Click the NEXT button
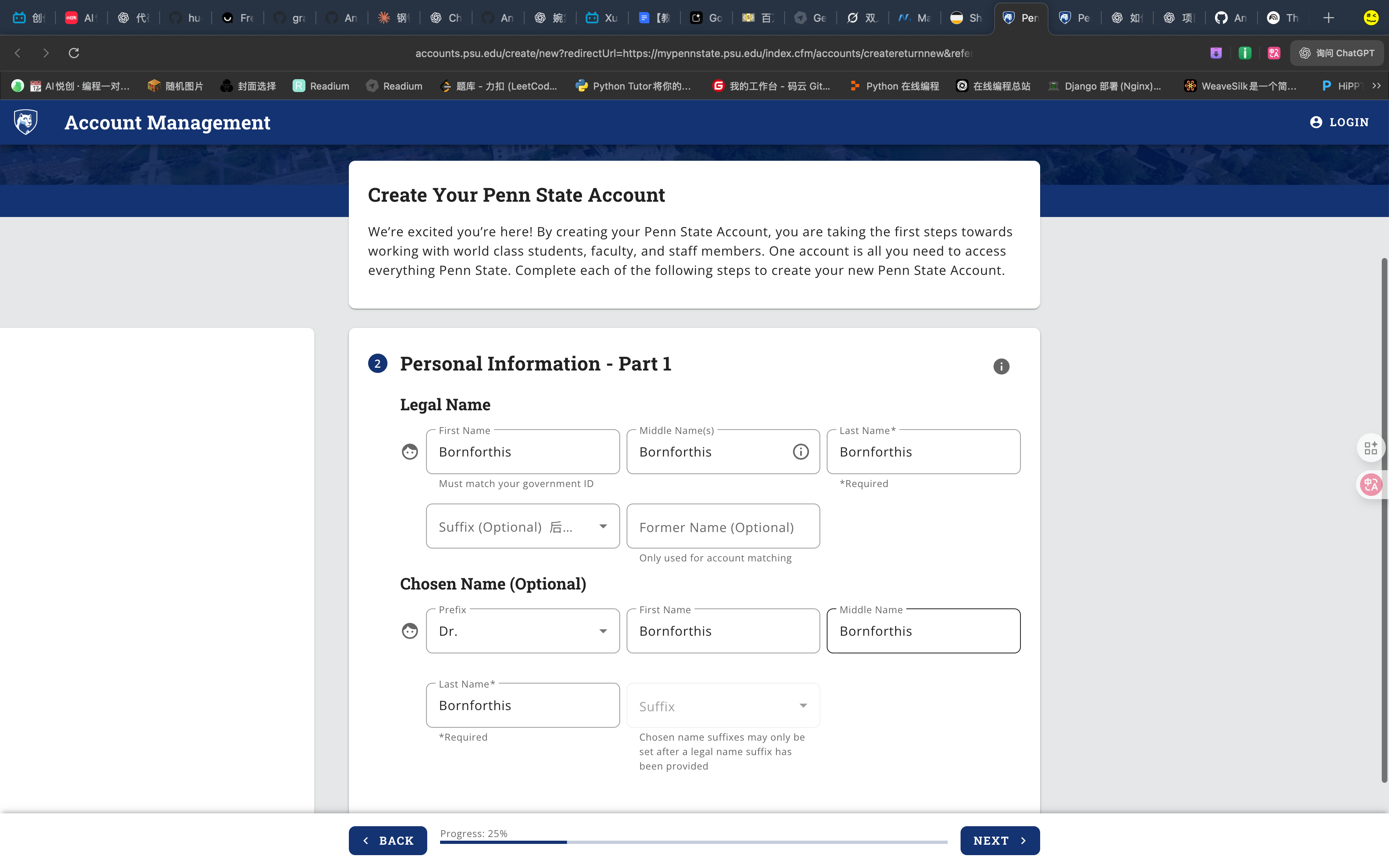The image size is (1389, 868). tap(1000, 840)
